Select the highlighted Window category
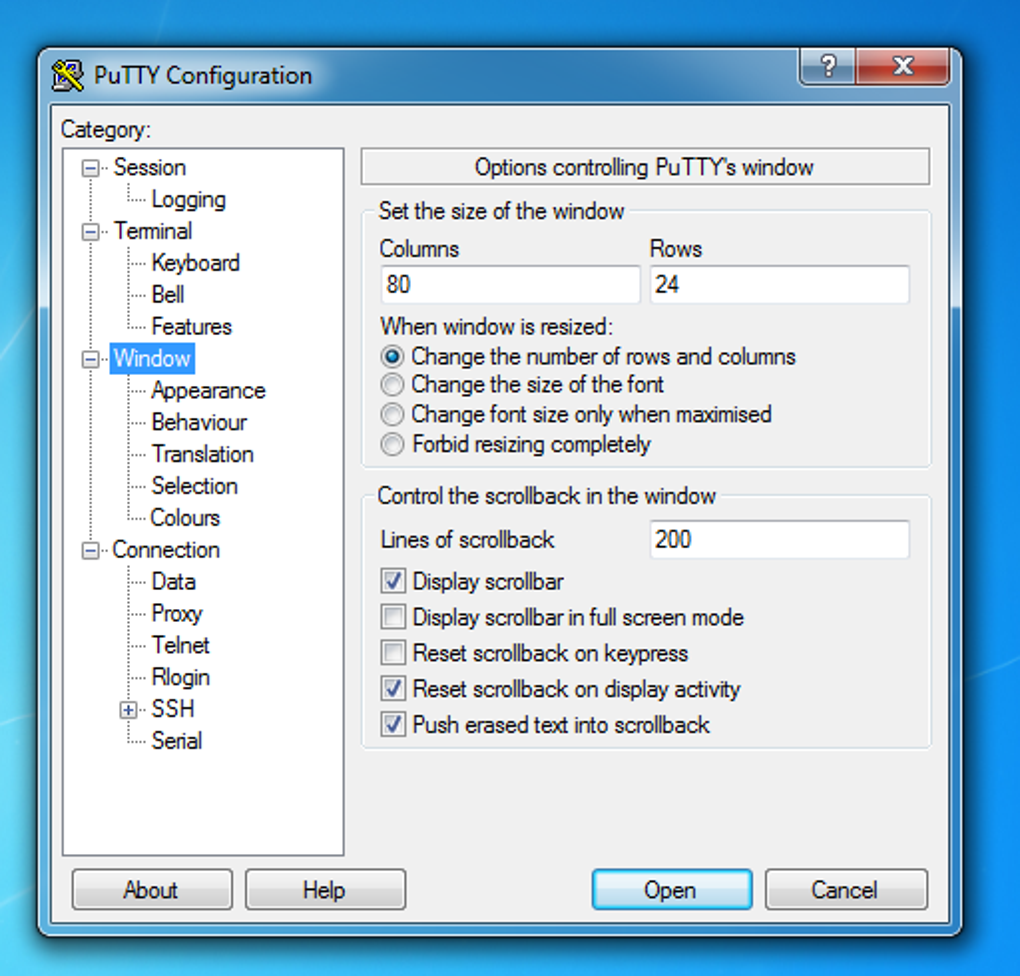This screenshot has width=1020, height=976. [152, 359]
